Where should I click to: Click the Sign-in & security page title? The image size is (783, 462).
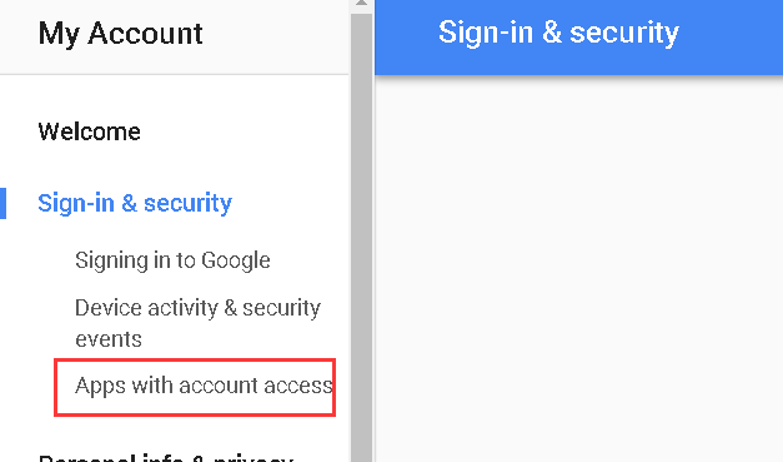point(558,33)
